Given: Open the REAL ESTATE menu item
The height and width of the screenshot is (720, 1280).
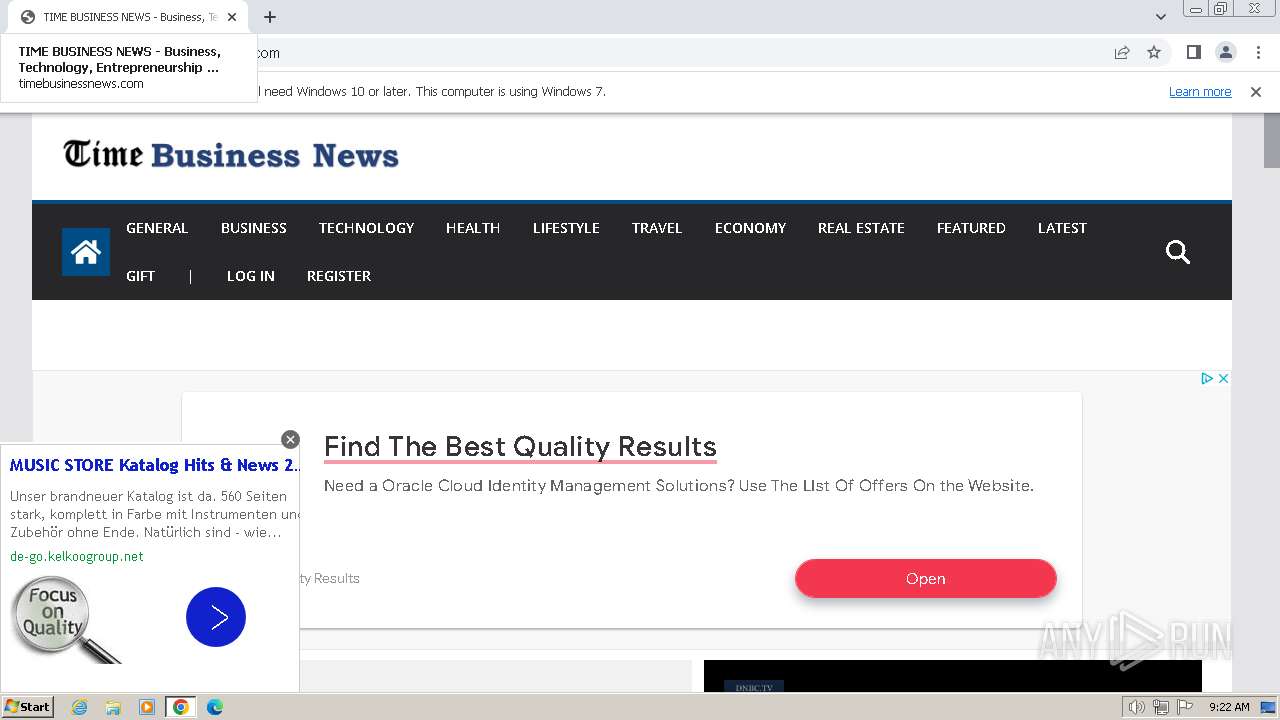Looking at the screenshot, I should point(861,228).
